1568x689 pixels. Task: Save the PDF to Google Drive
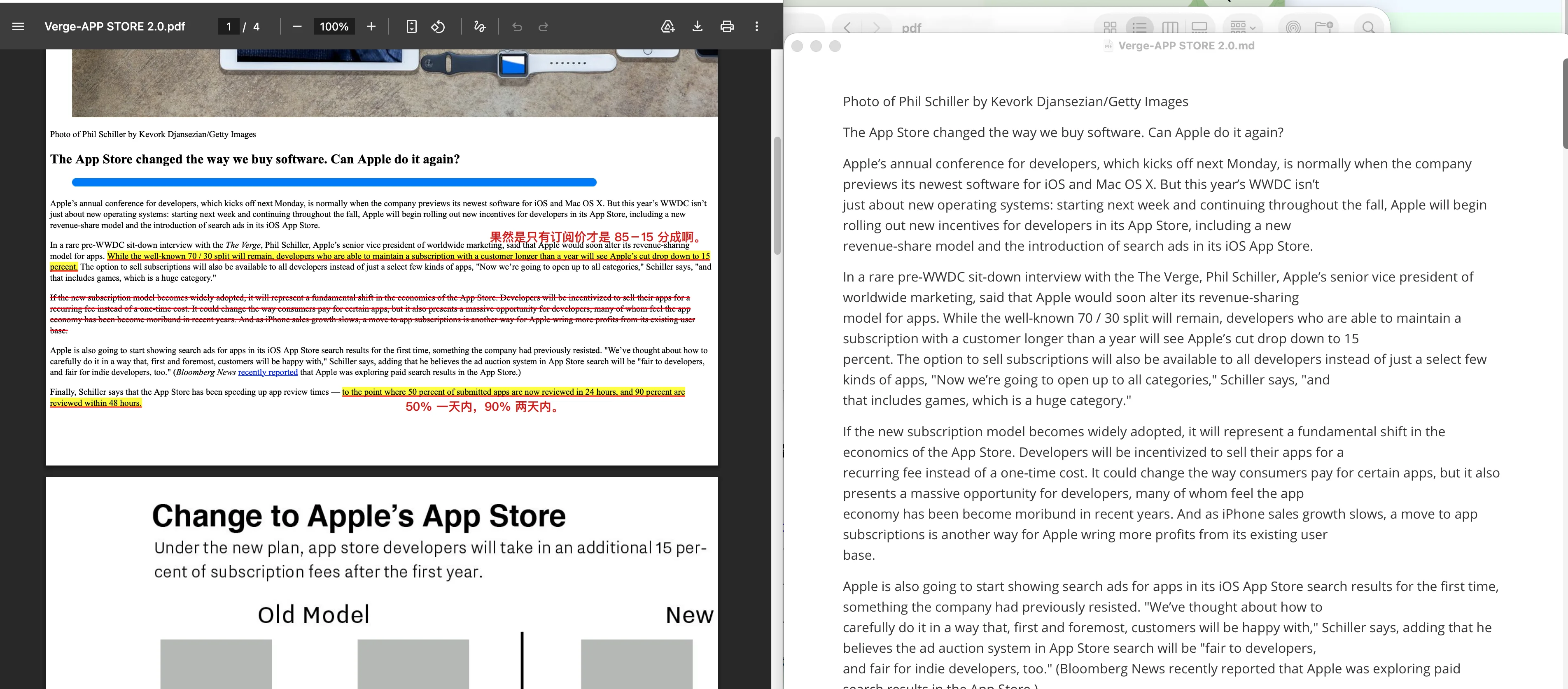(x=668, y=26)
